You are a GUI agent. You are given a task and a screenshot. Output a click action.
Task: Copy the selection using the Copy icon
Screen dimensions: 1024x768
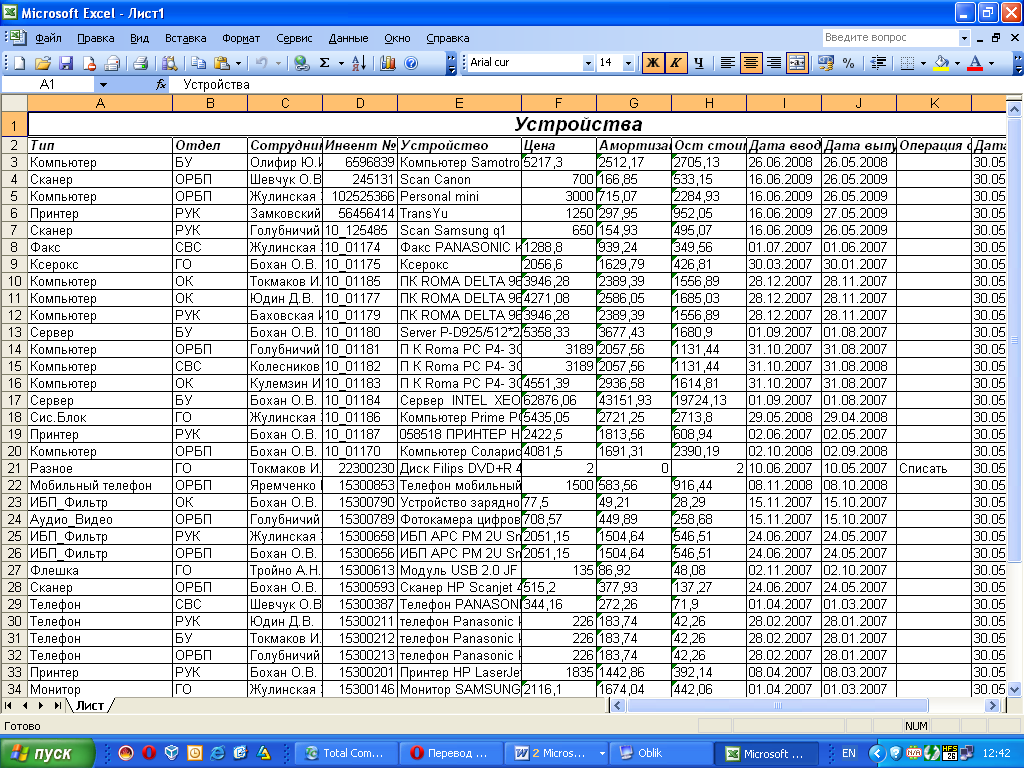(198, 63)
